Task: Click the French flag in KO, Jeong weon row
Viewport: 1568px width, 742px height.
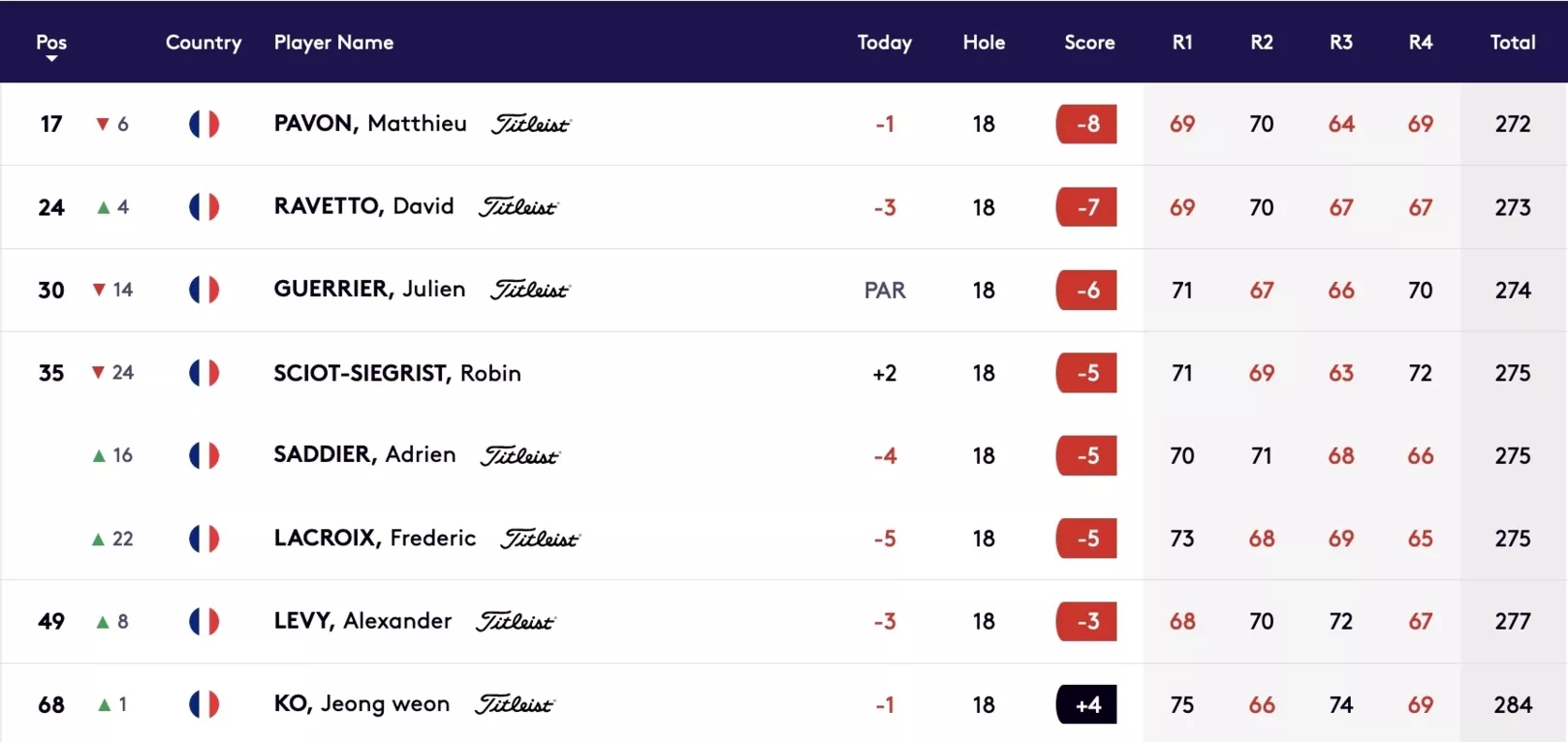Action: 204,704
